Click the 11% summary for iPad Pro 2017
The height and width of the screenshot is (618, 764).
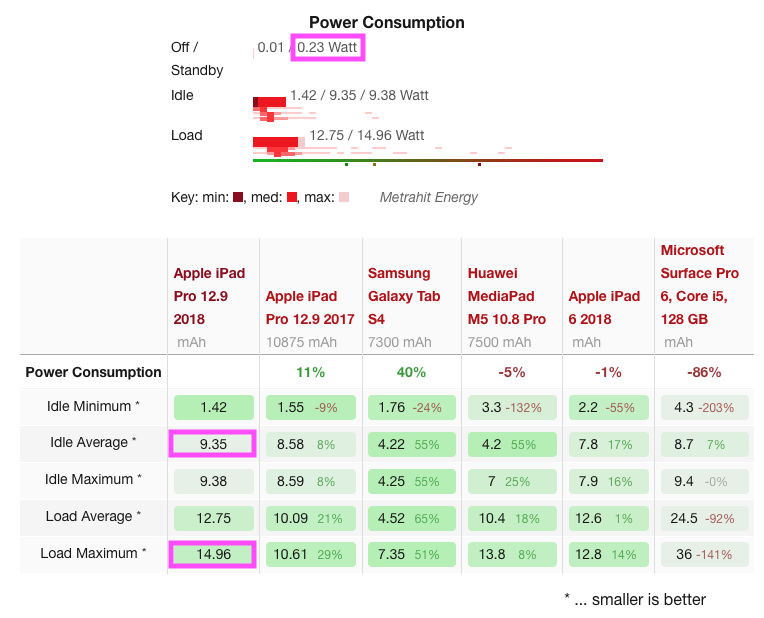coord(310,372)
